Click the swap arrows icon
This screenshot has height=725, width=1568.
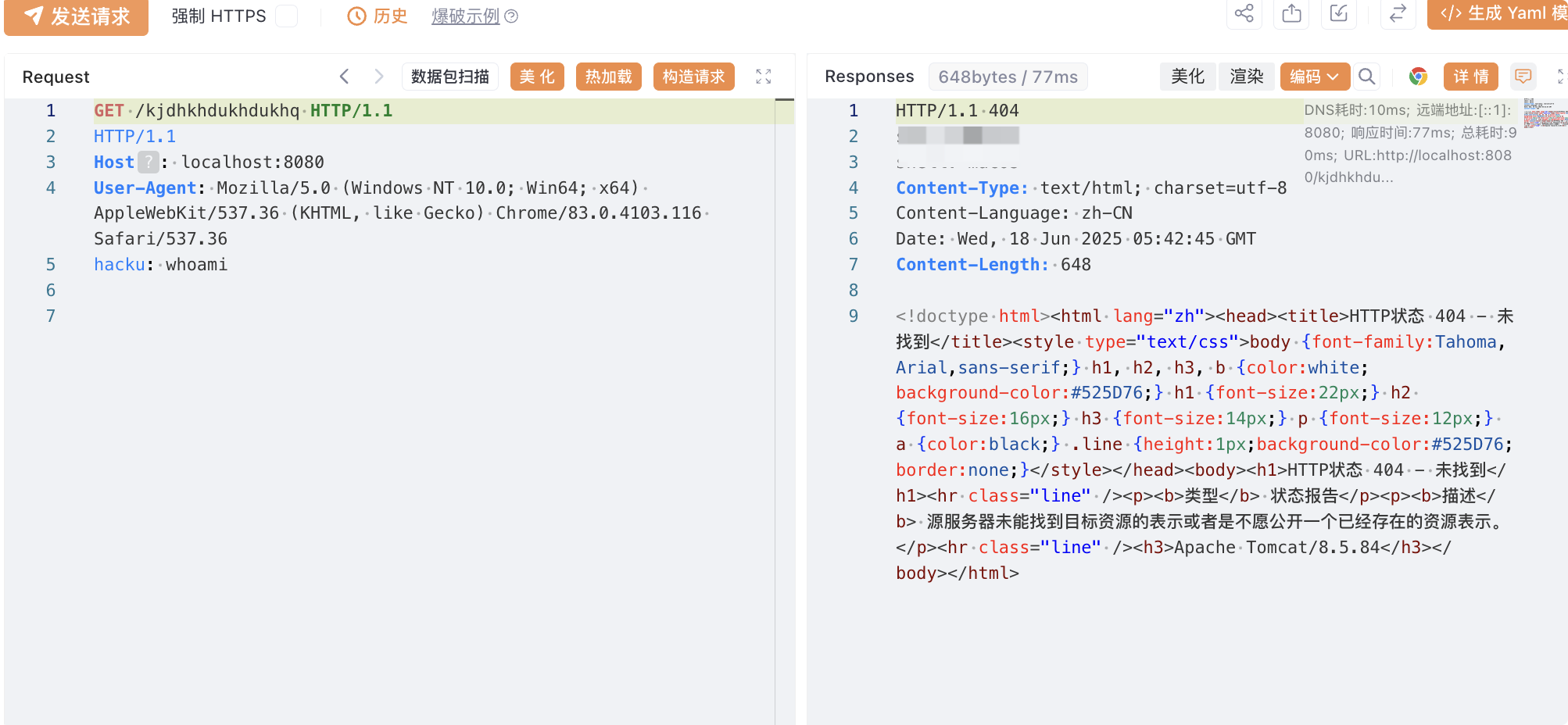pos(1398,13)
